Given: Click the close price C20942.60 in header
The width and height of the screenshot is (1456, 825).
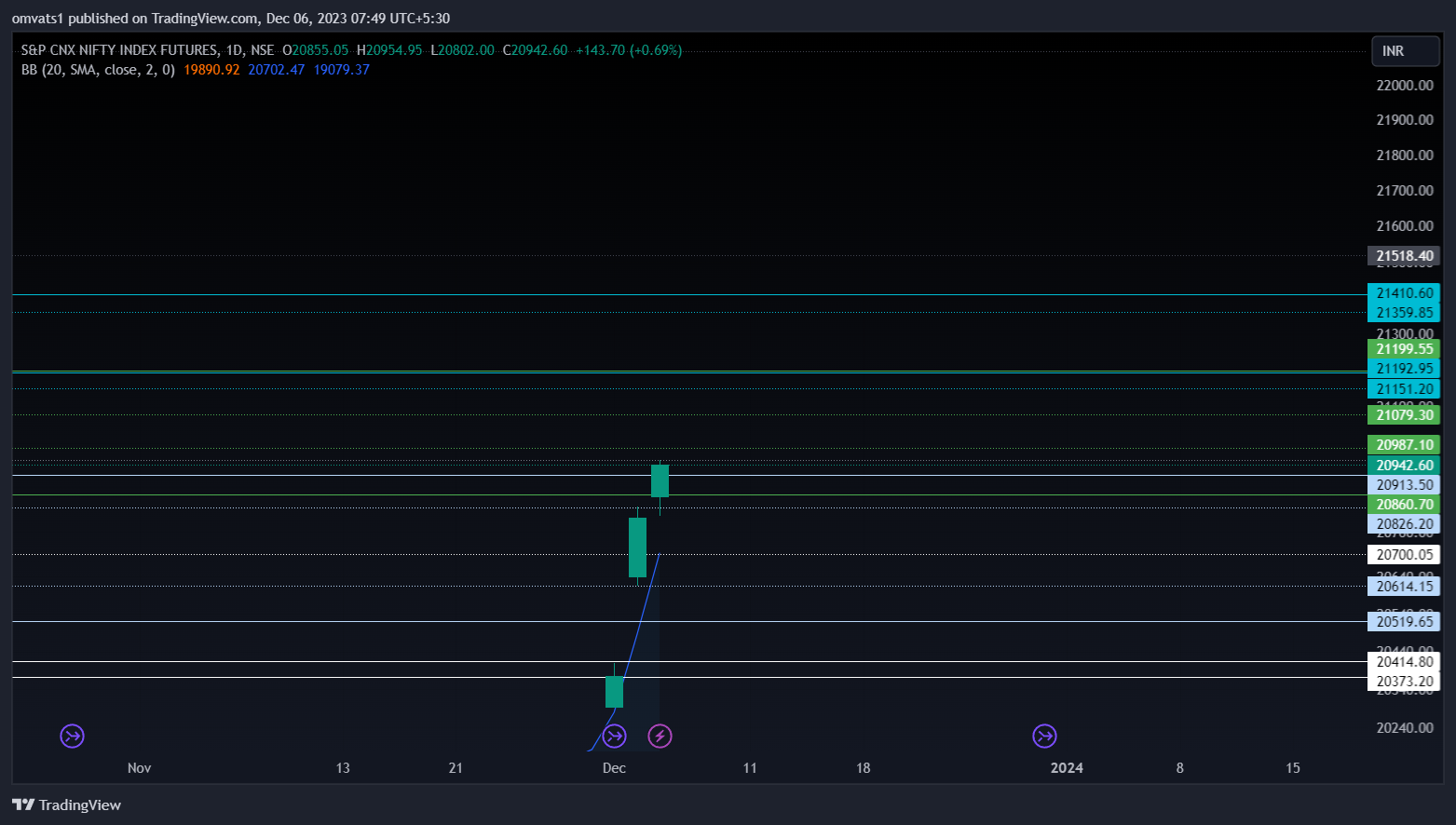Looking at the screenshot, I should (x=535, y=50).
